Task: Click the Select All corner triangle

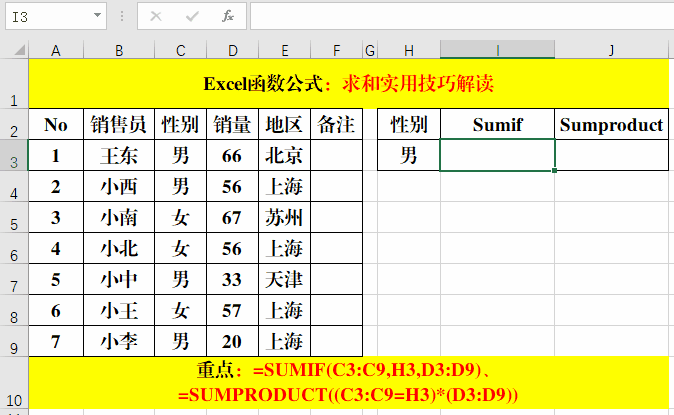Action: point(20,50)
